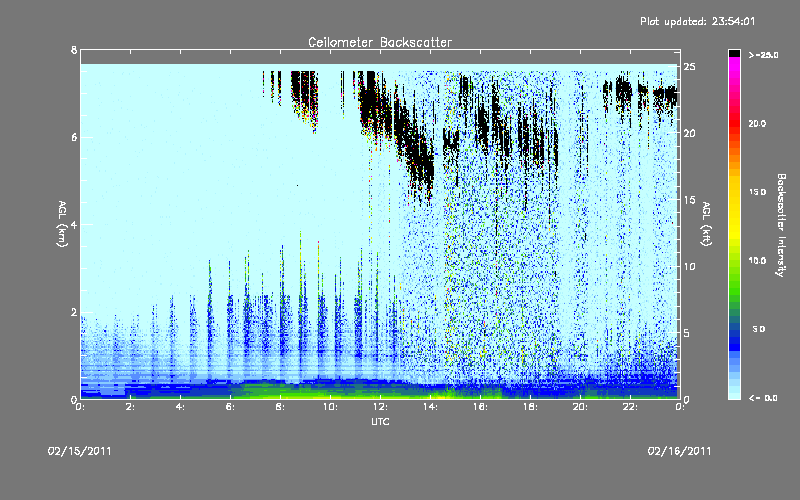Click the "10.0" colorbar value
The height and width of the screenshot is (500, 800).
(757, 261)
